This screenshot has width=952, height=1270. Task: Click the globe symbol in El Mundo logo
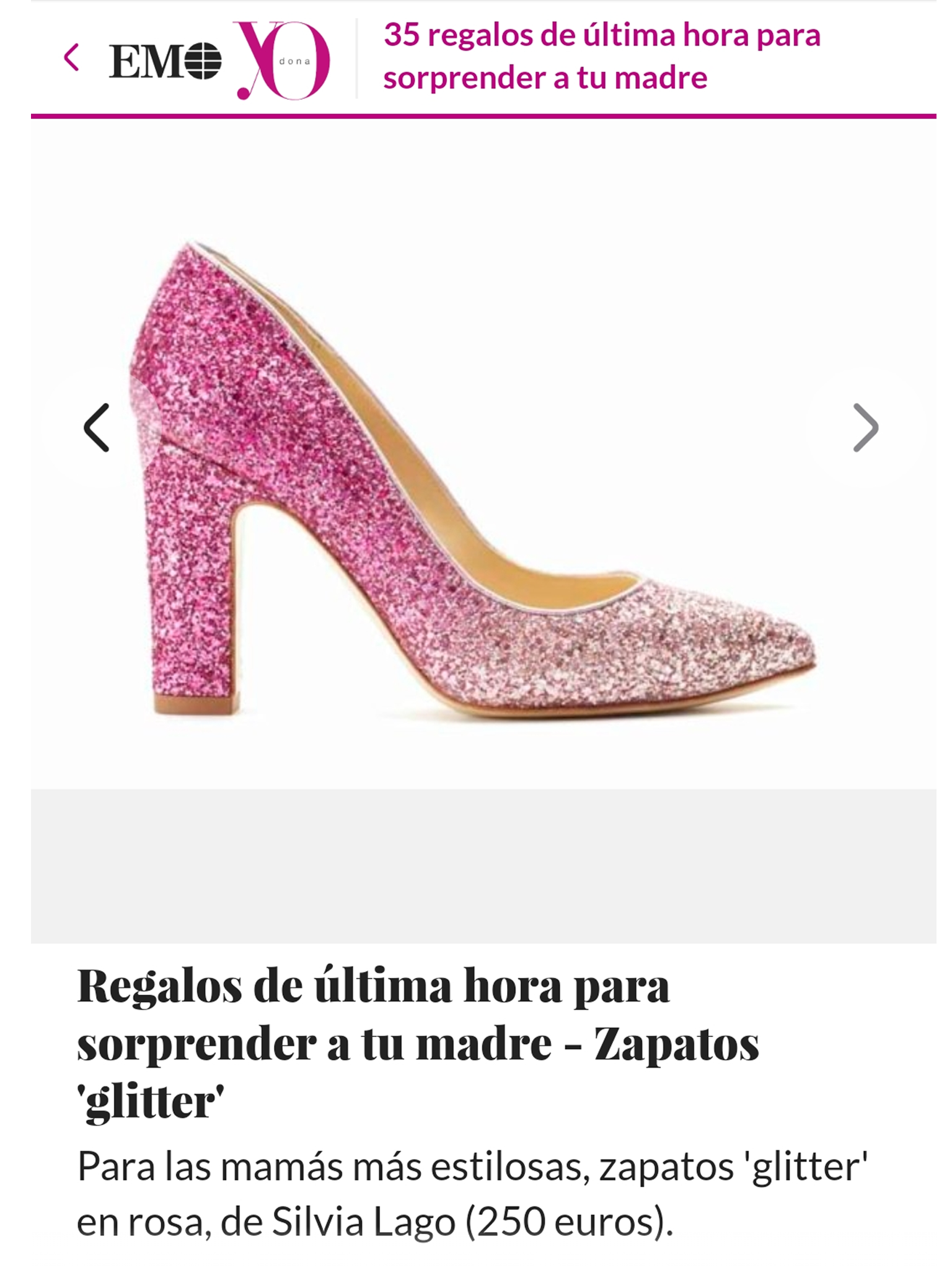tap(203, 61)
